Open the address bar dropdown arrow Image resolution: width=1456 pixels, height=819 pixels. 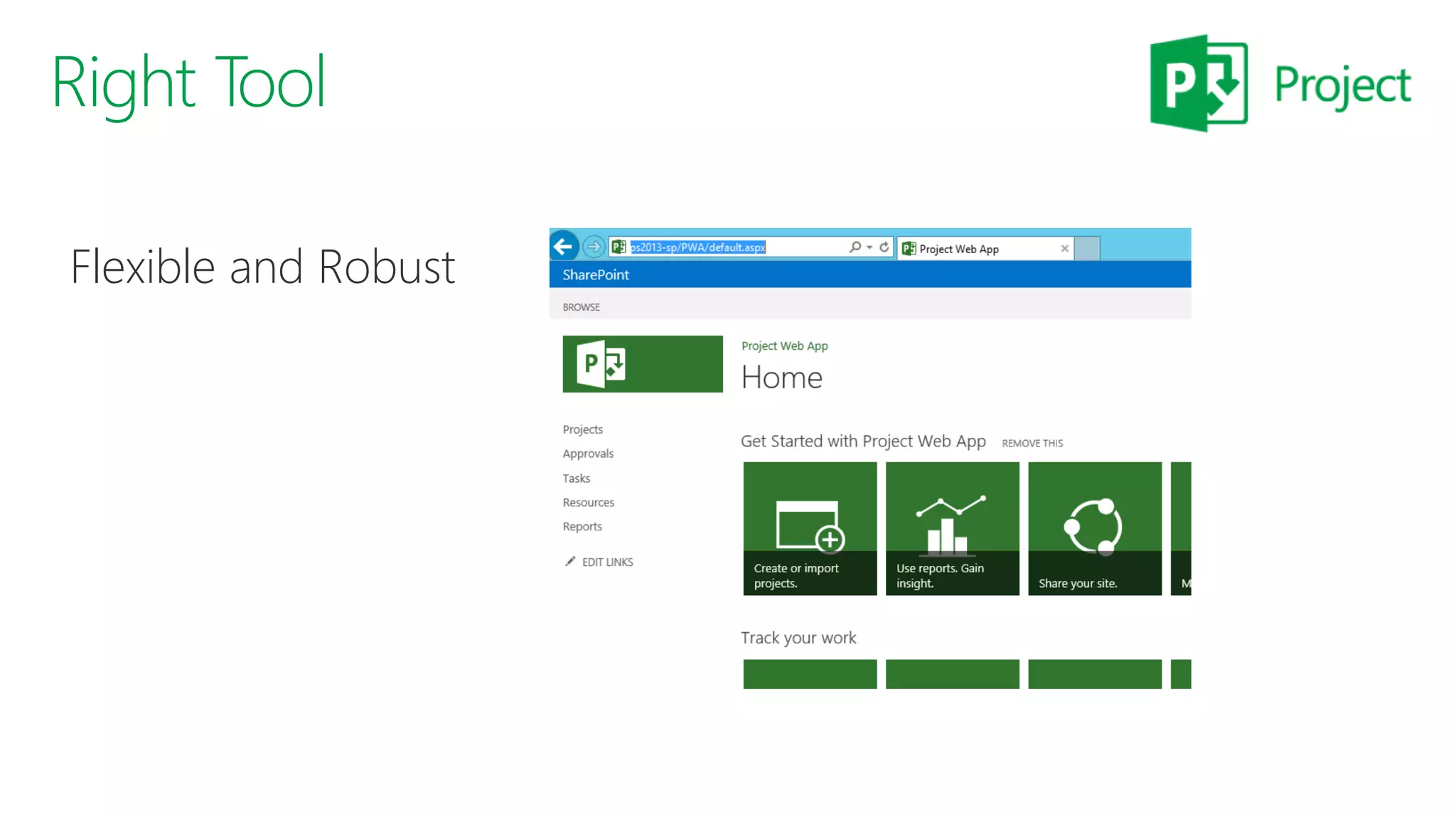coord(869,247)
